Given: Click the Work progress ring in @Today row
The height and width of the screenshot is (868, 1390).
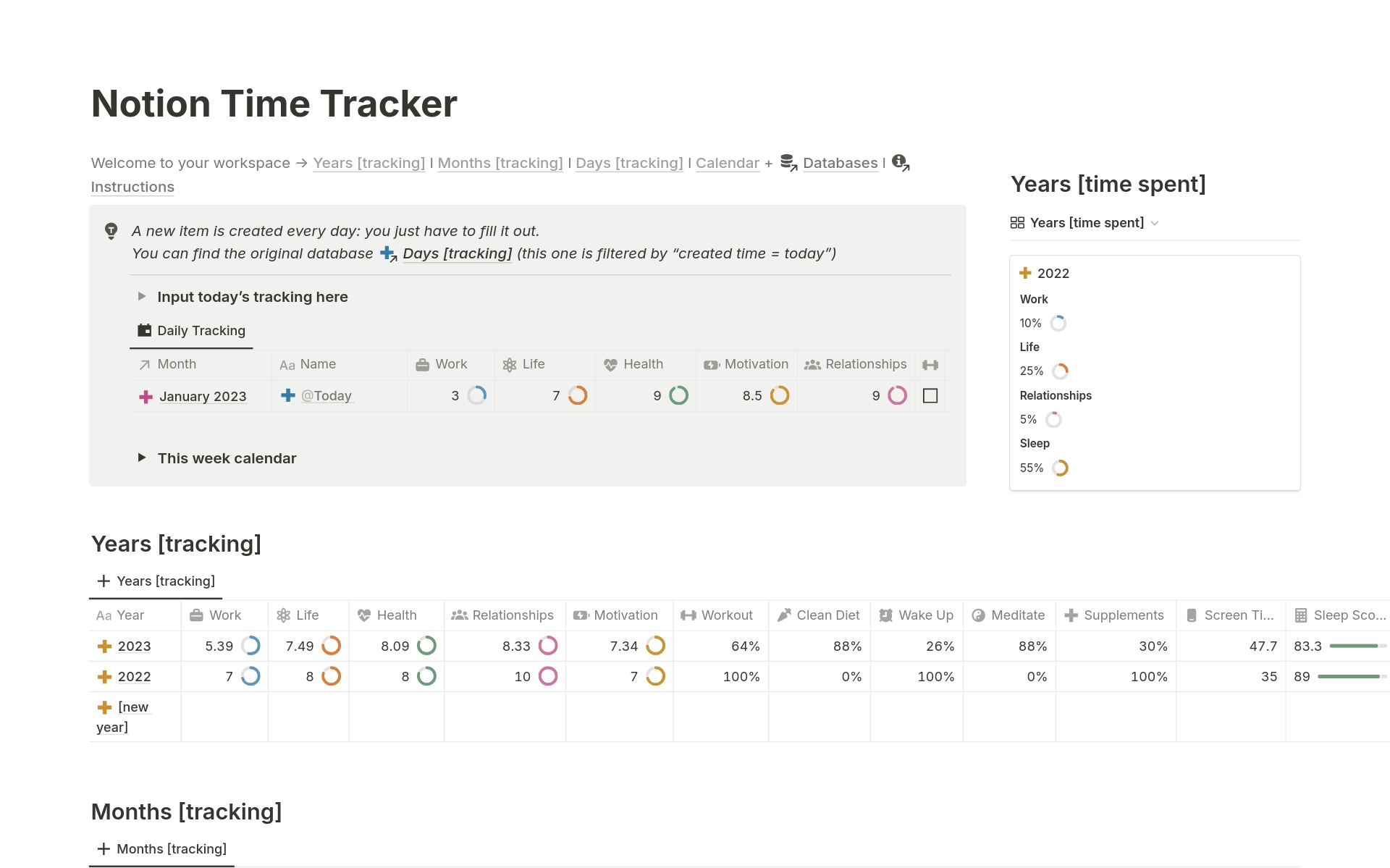Looking at the screenshot, I should tap(476, 396).
